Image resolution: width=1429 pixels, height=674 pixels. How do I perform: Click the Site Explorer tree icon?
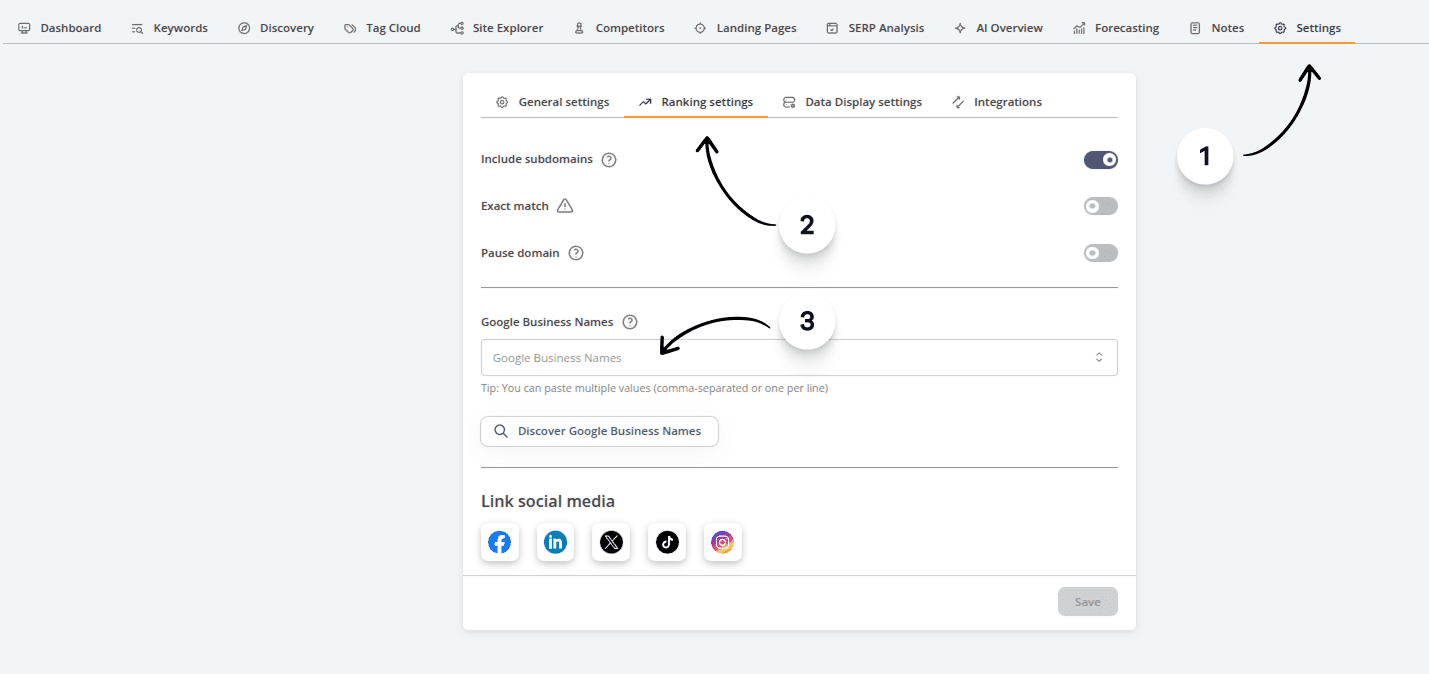pos(457,28)
